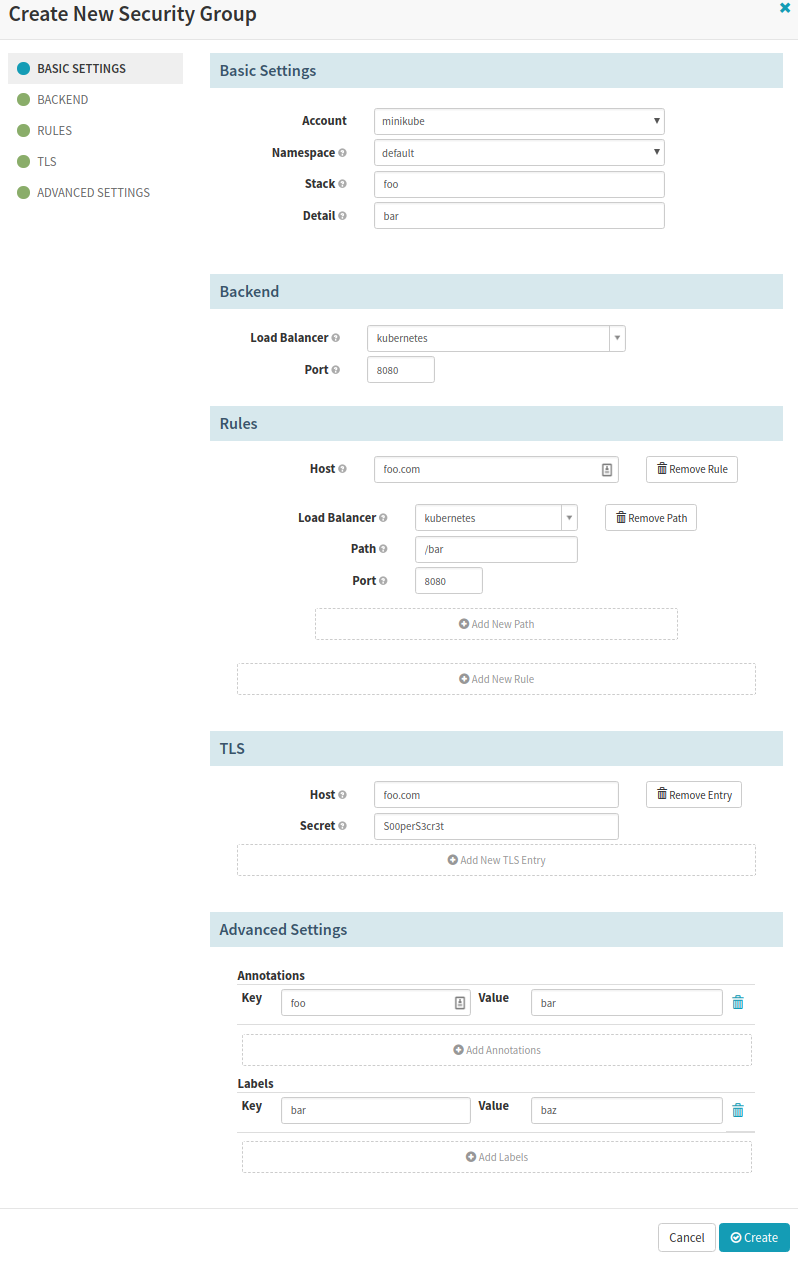This screenshot has width=798, height=1262.
Task: Delete the bar label with trash icon
Action: point(738,1110)
